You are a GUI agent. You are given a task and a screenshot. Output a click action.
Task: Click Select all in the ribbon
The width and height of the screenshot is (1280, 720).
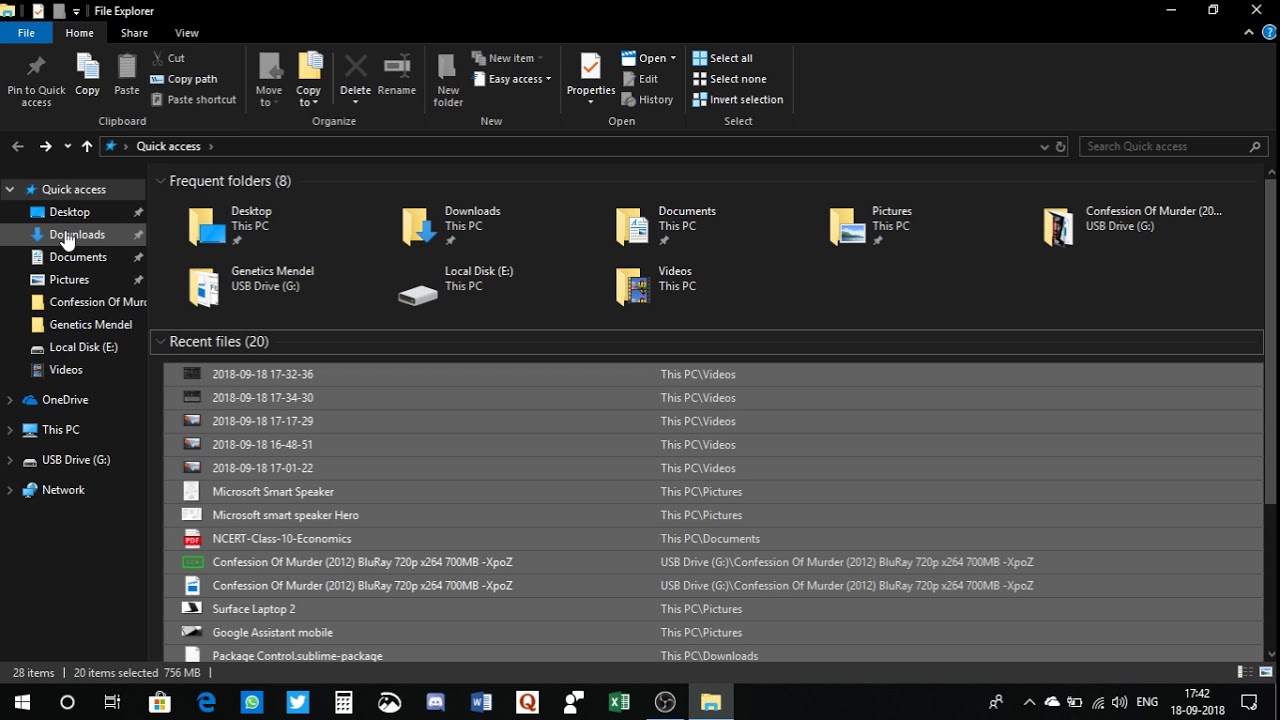(723, 58)
